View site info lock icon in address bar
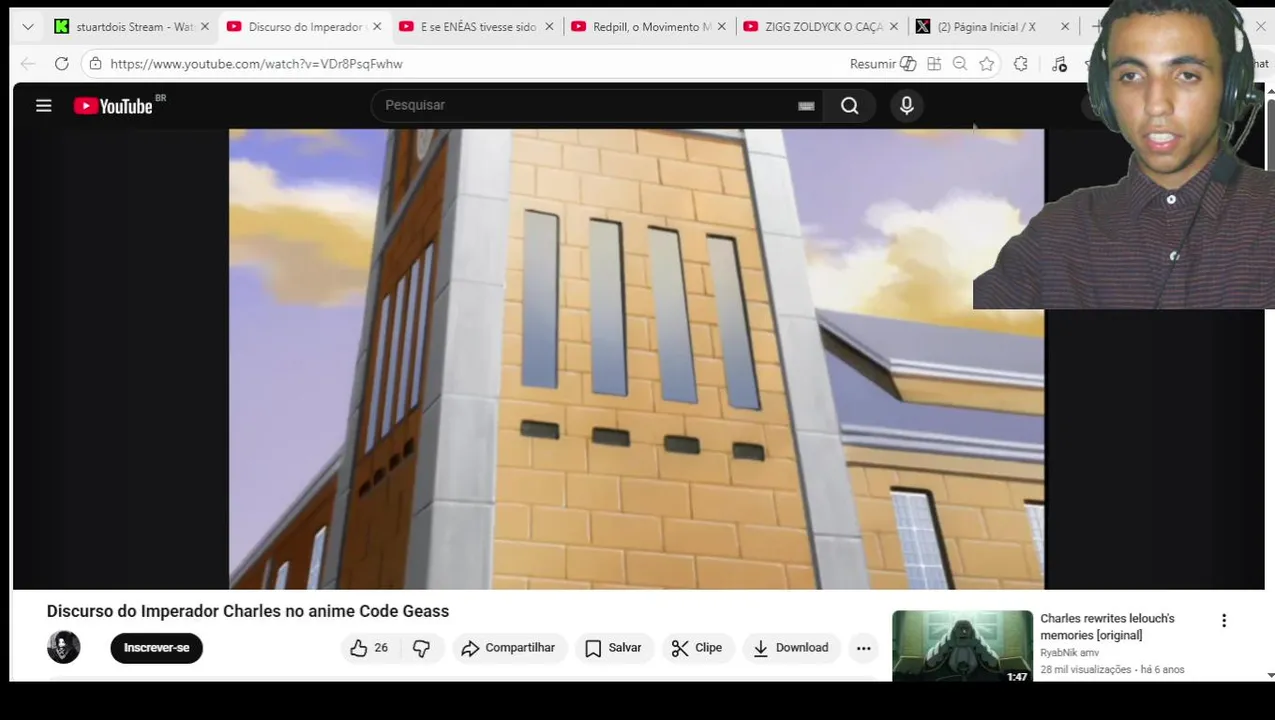 point(95,64)
